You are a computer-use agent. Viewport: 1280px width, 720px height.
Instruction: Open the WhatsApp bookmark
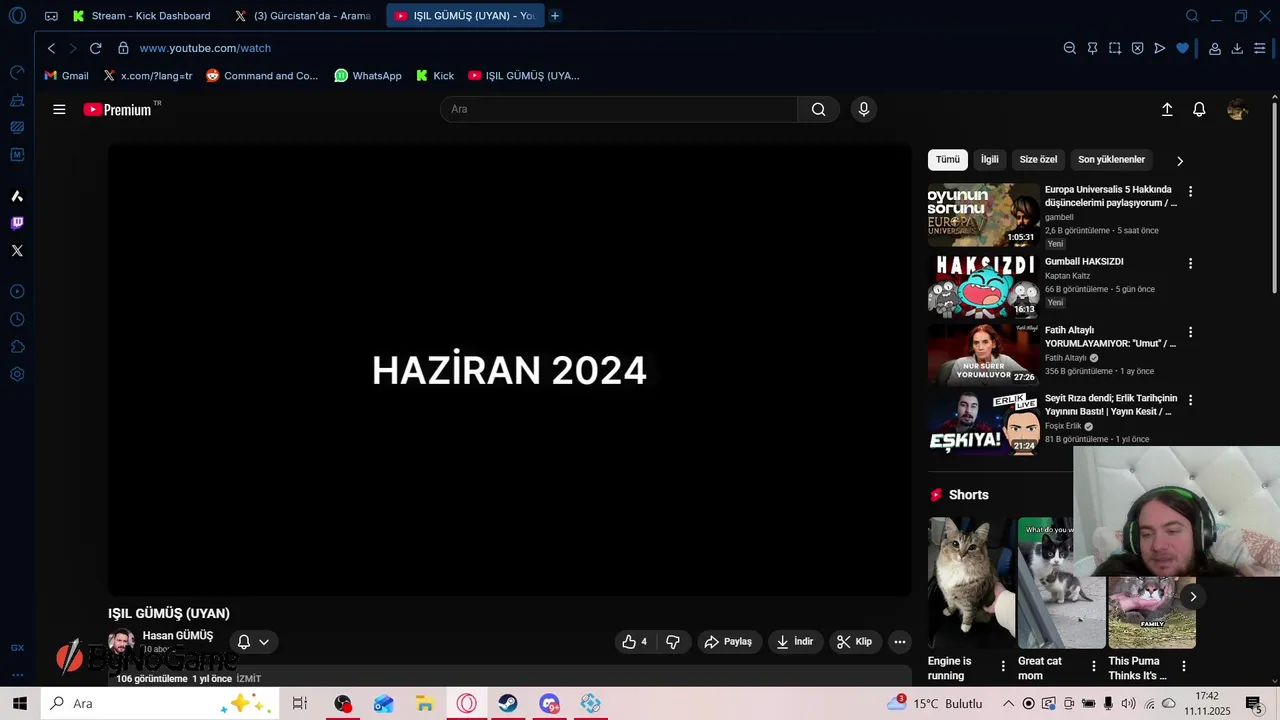pos(368,76)
